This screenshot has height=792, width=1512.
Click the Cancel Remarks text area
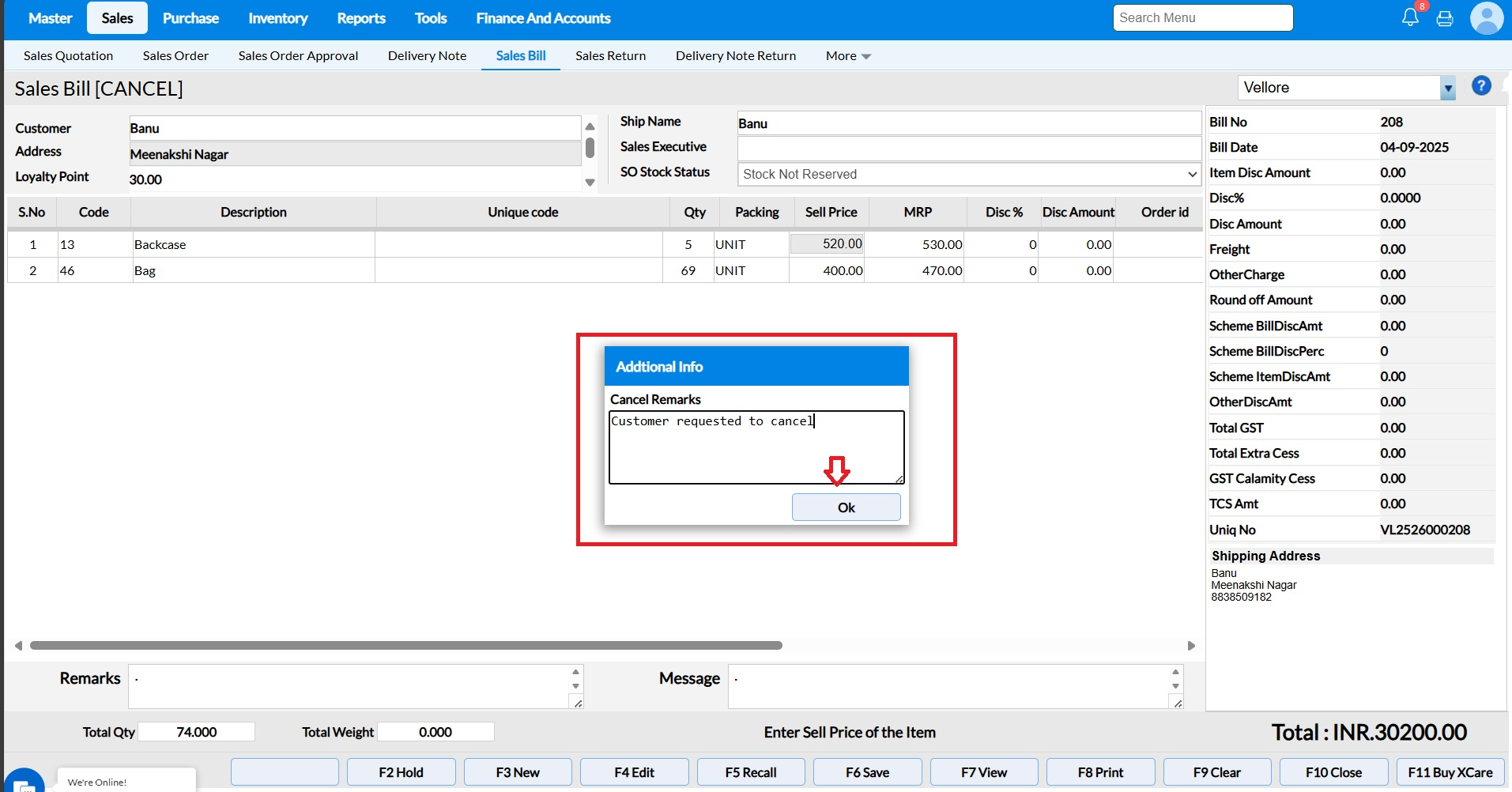[x=756, y=447]
